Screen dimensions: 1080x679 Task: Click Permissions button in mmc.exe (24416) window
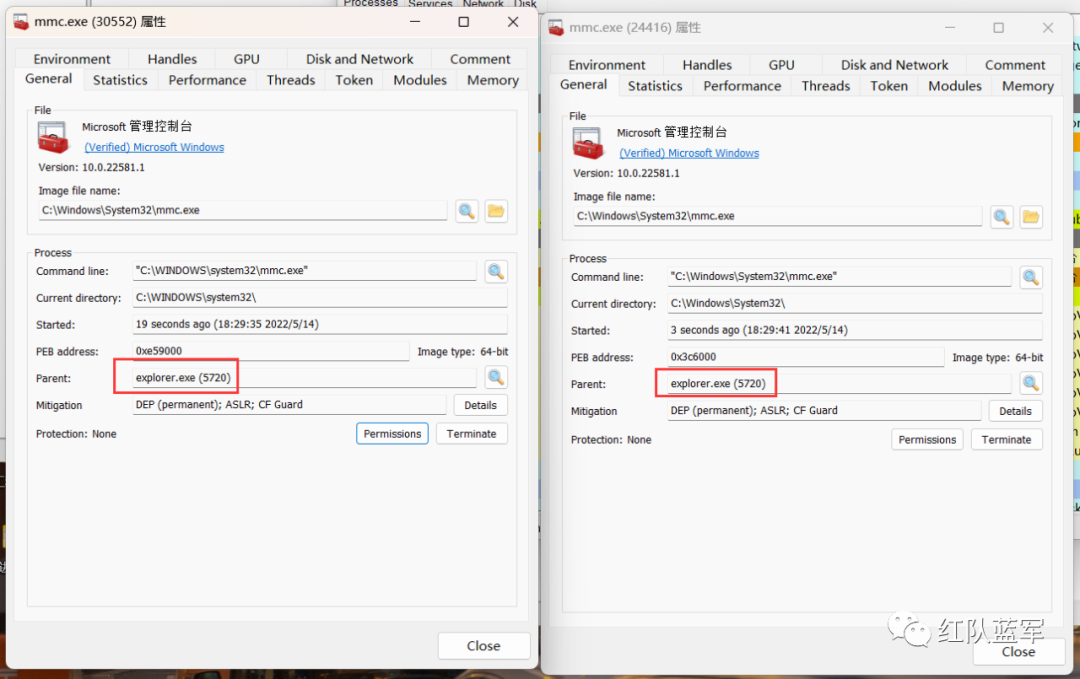(x=927, y=439)
